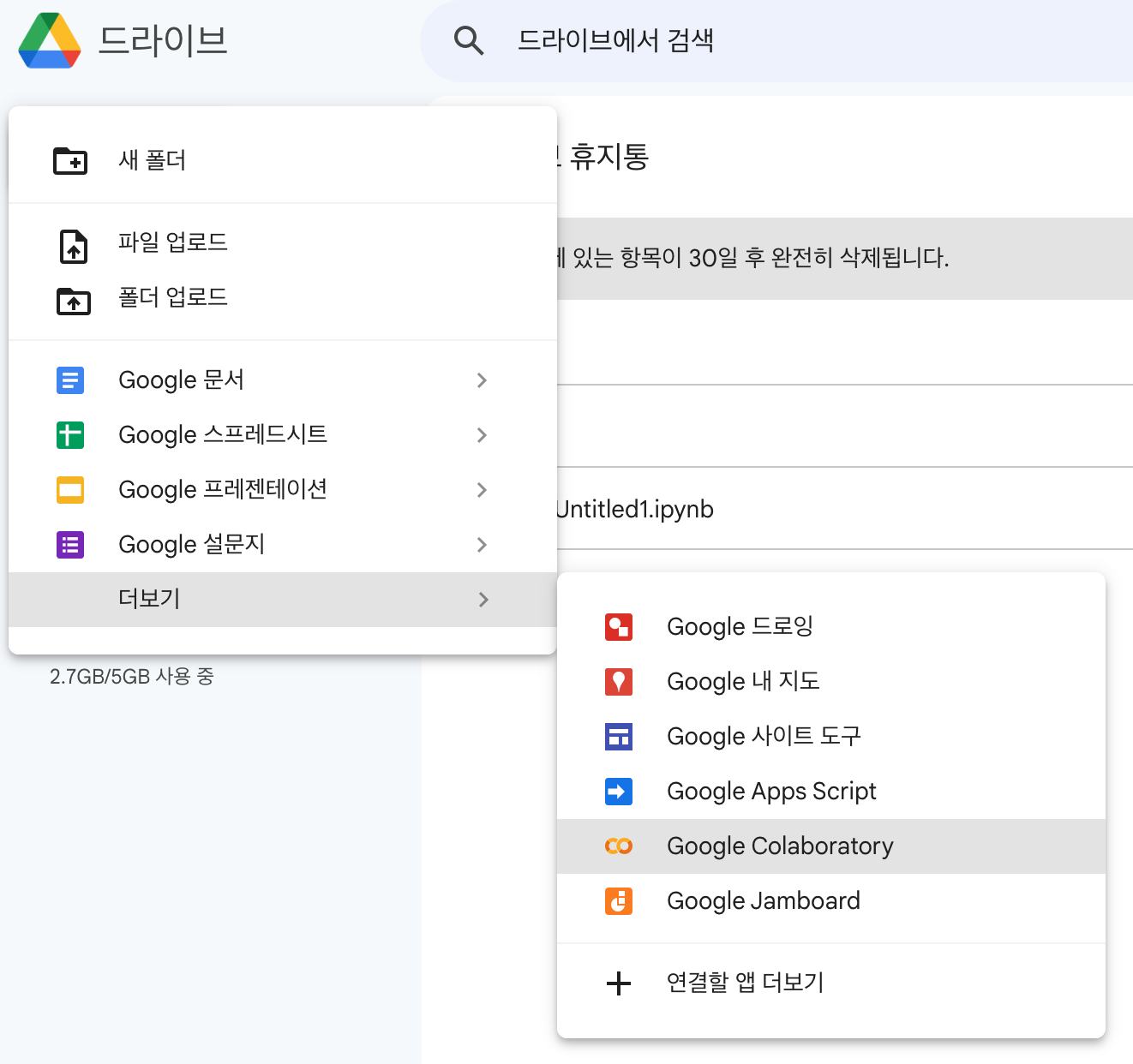Choose Google 사이트 도구 option

pos(831,736)
